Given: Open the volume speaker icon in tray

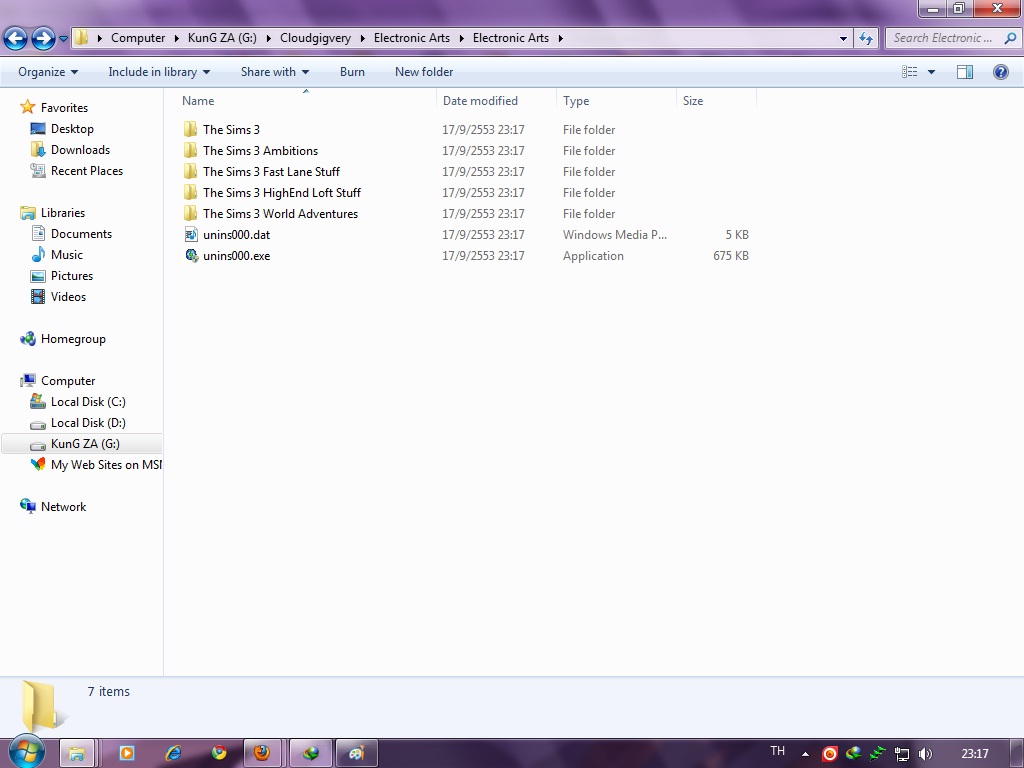Looking at the screenshot, I should [925, 754].
